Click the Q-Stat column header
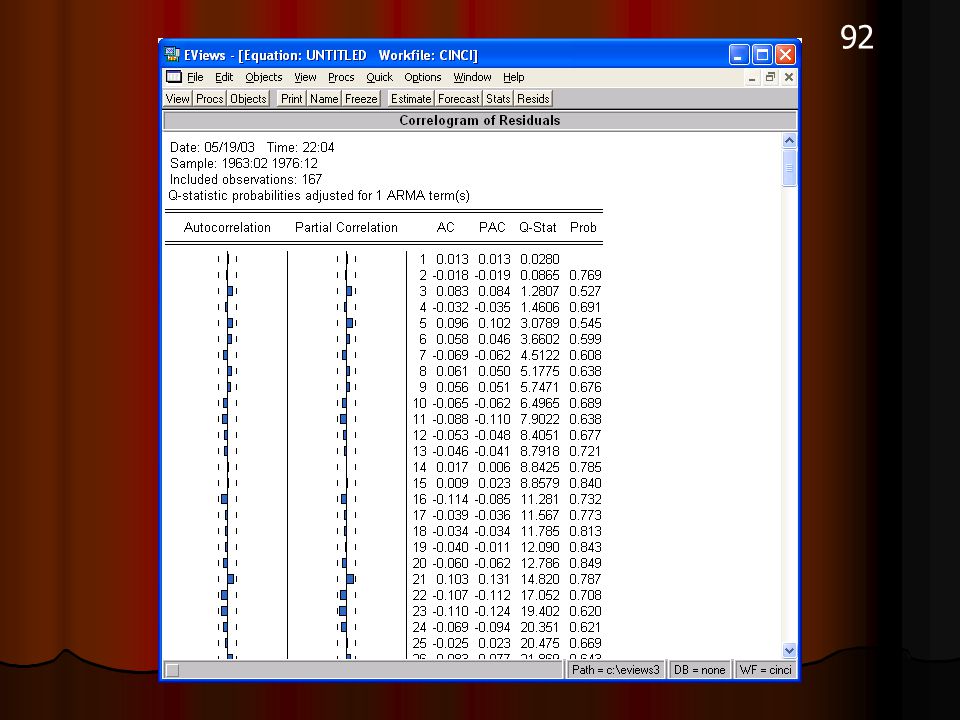Viewport: 960px width, 720px height. pyautogui.click(x=538, y=227)
